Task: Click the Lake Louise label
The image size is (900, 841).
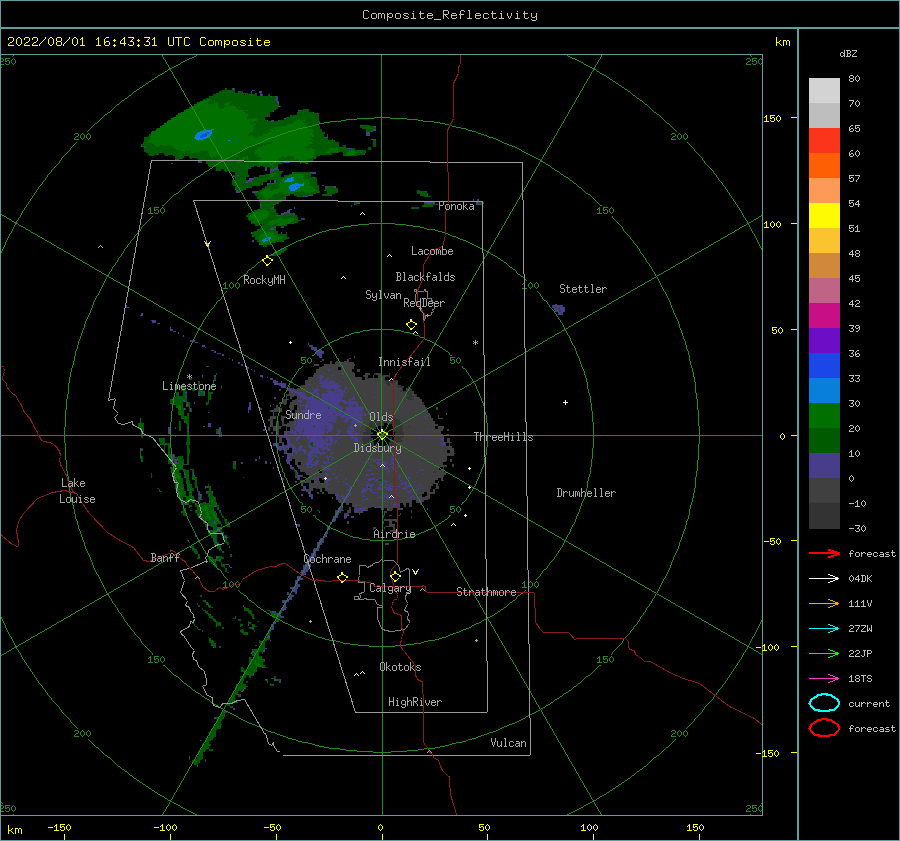Action: tap(77, 491)
